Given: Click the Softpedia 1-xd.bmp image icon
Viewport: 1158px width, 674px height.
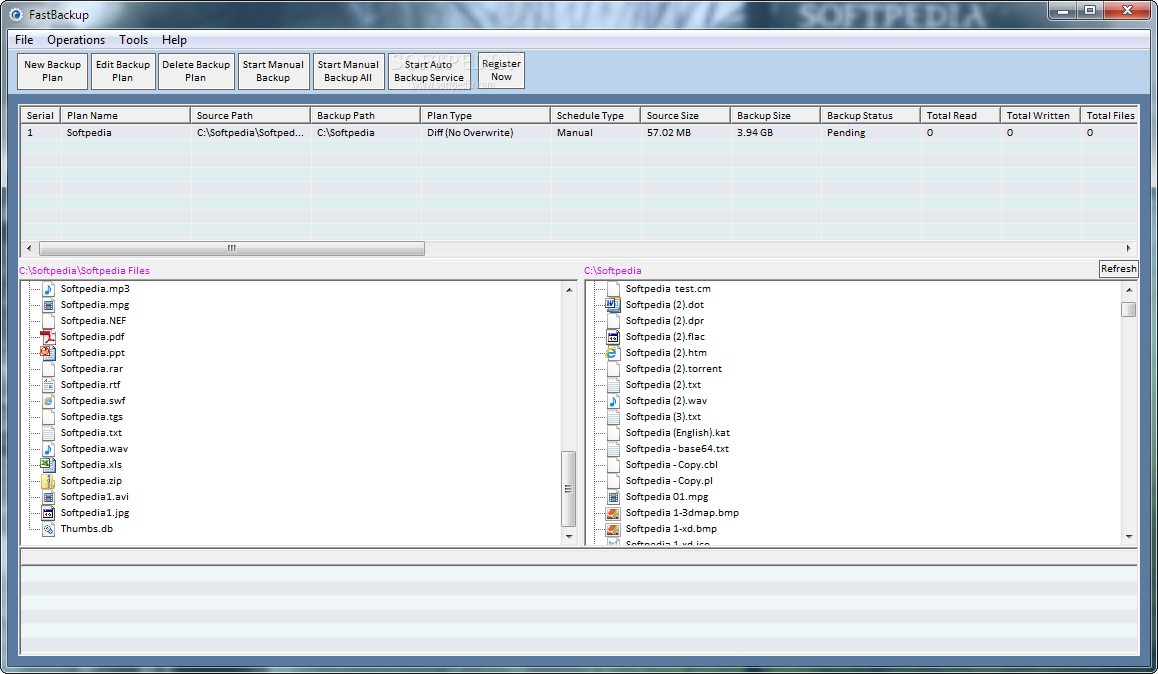Looking at the screenshot, I should 613,529.
